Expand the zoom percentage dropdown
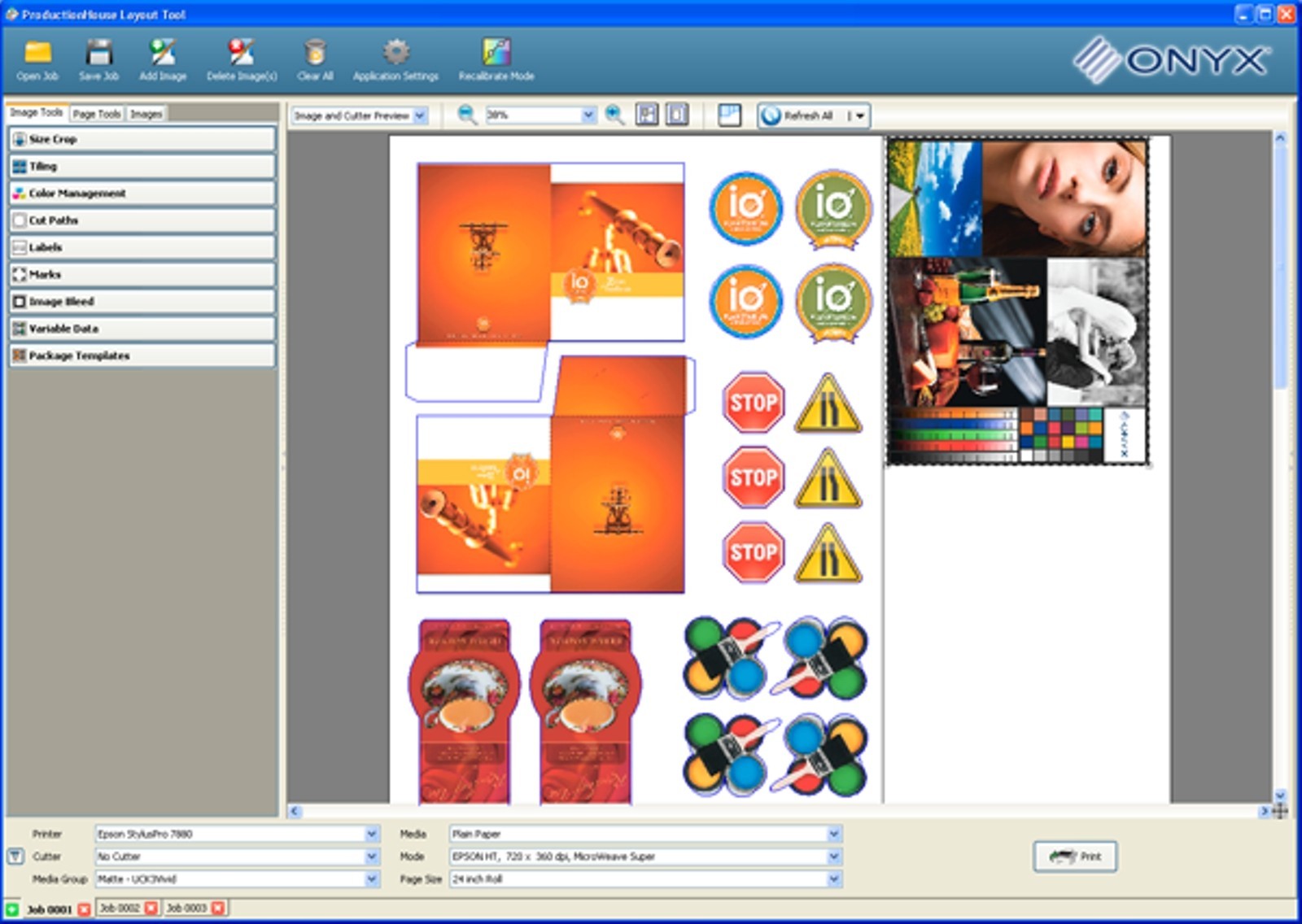 click(588, 115)
